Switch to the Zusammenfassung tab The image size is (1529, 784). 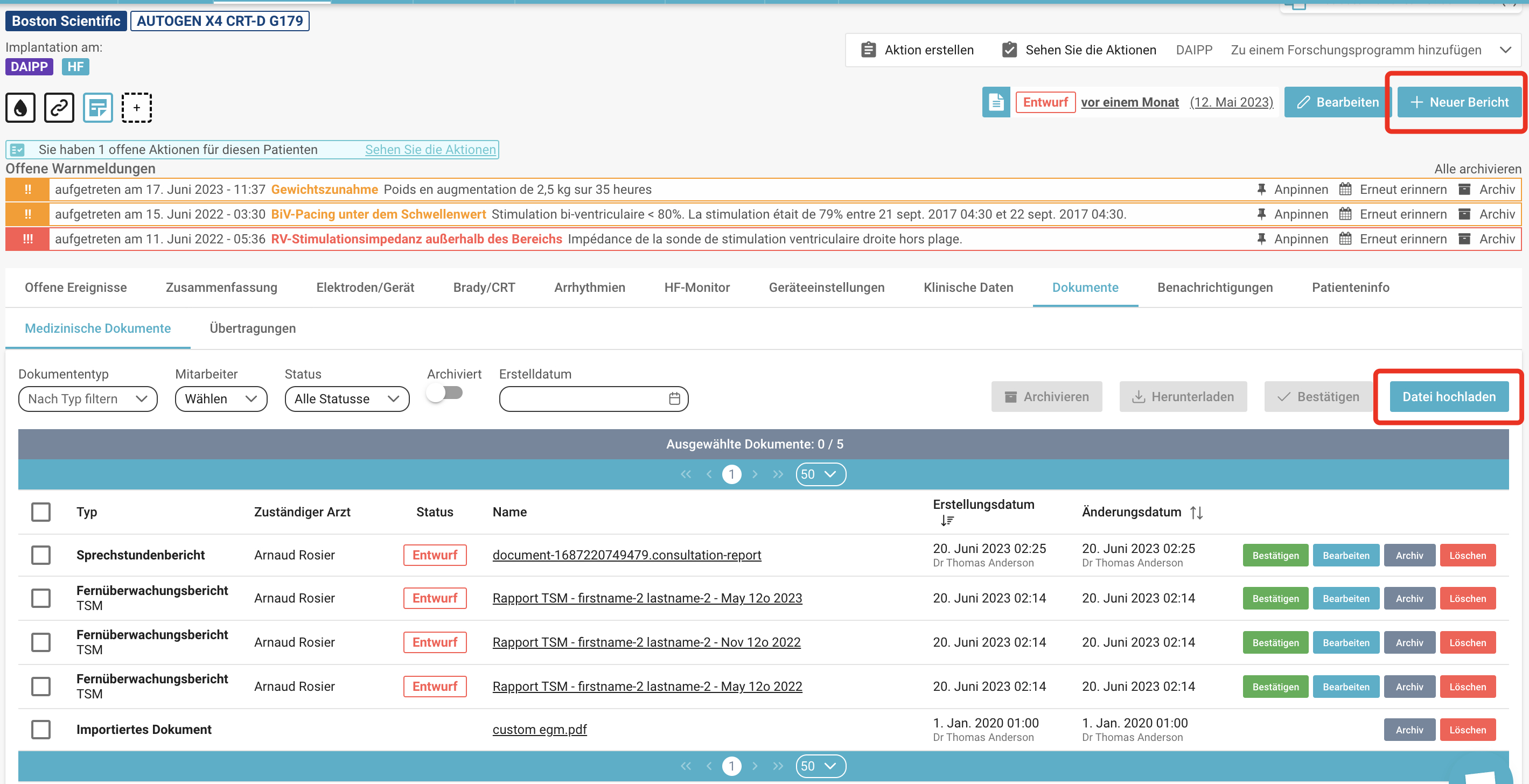pyautogui.click(x=221, y=287)
